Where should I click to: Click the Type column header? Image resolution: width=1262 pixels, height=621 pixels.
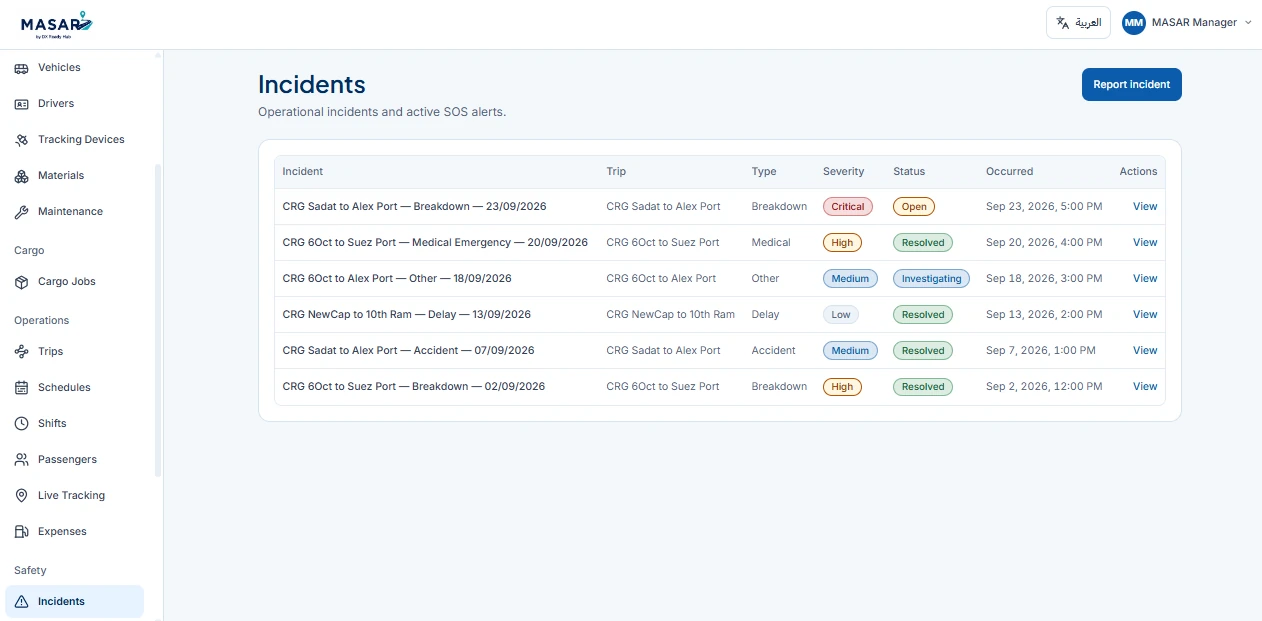click(764, 172)
